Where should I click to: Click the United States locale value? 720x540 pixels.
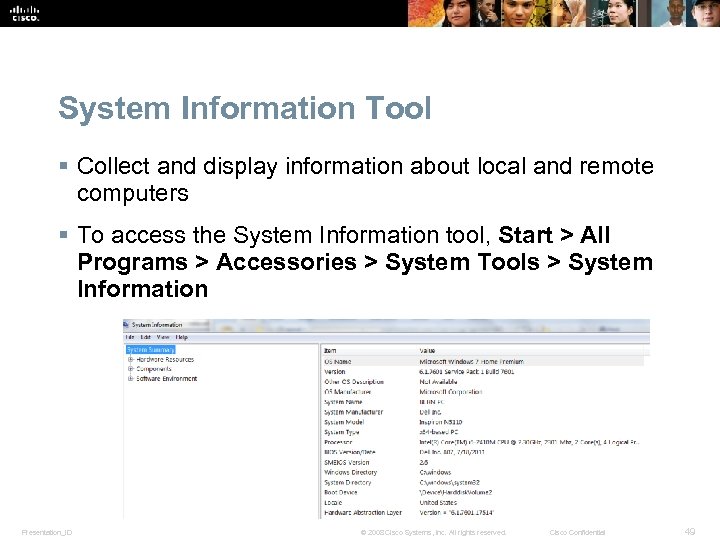(438, 503)
